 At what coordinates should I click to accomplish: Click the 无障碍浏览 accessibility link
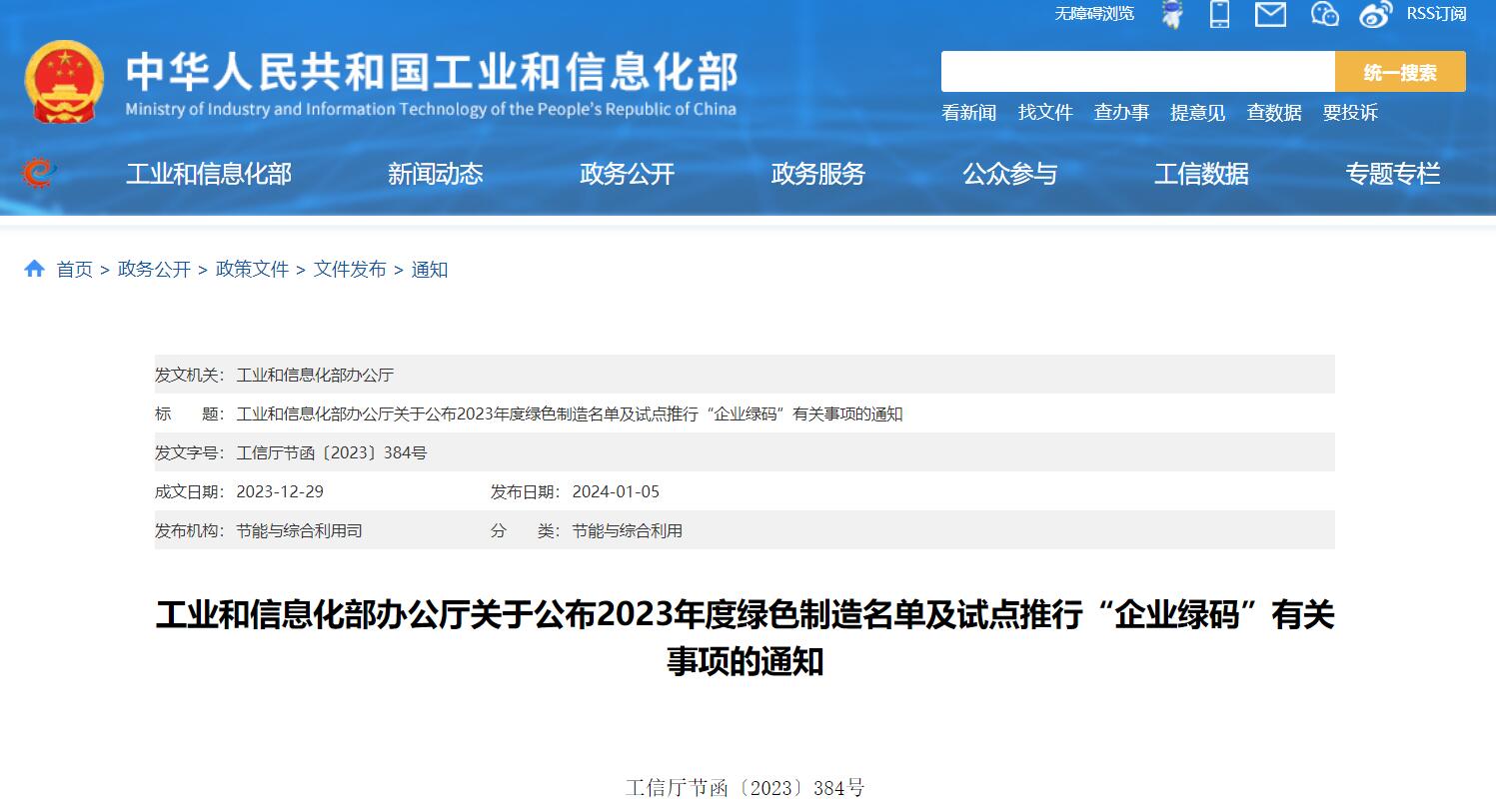[1094, 14]
